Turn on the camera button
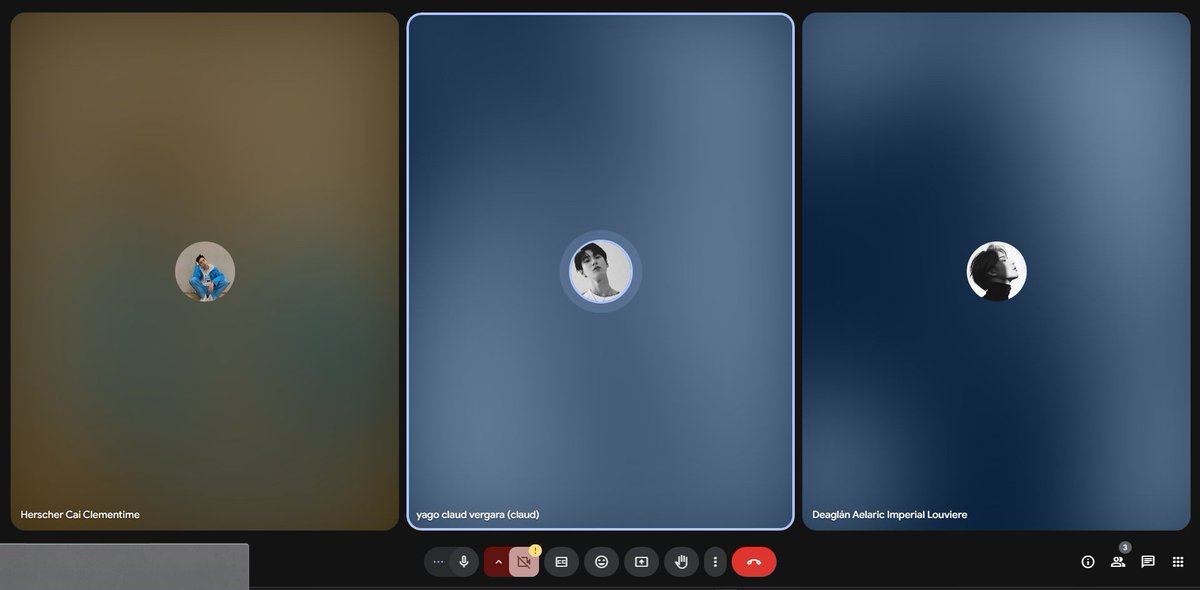1200x590 pixels. (524, 562)
